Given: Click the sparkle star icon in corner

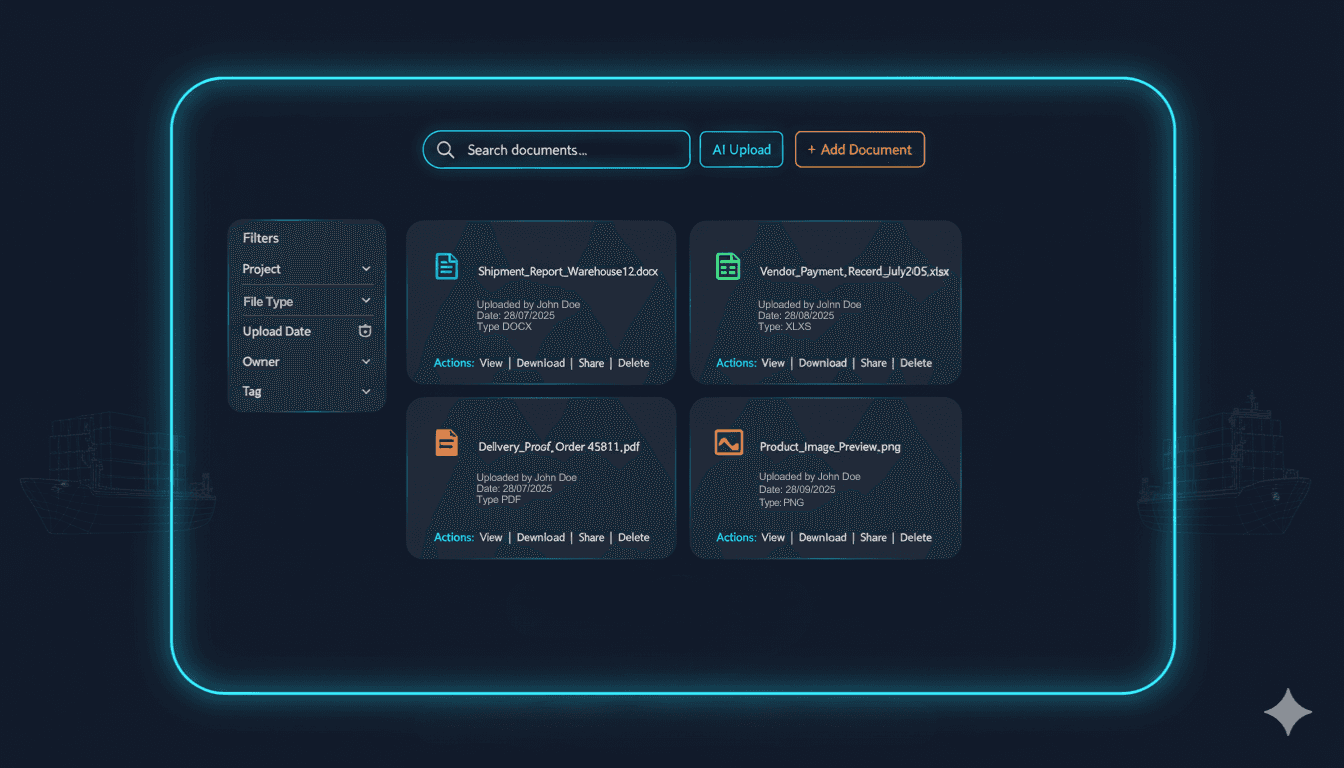Looking at the screenshot, I should pyautogui.click(x=1288, y=712).
